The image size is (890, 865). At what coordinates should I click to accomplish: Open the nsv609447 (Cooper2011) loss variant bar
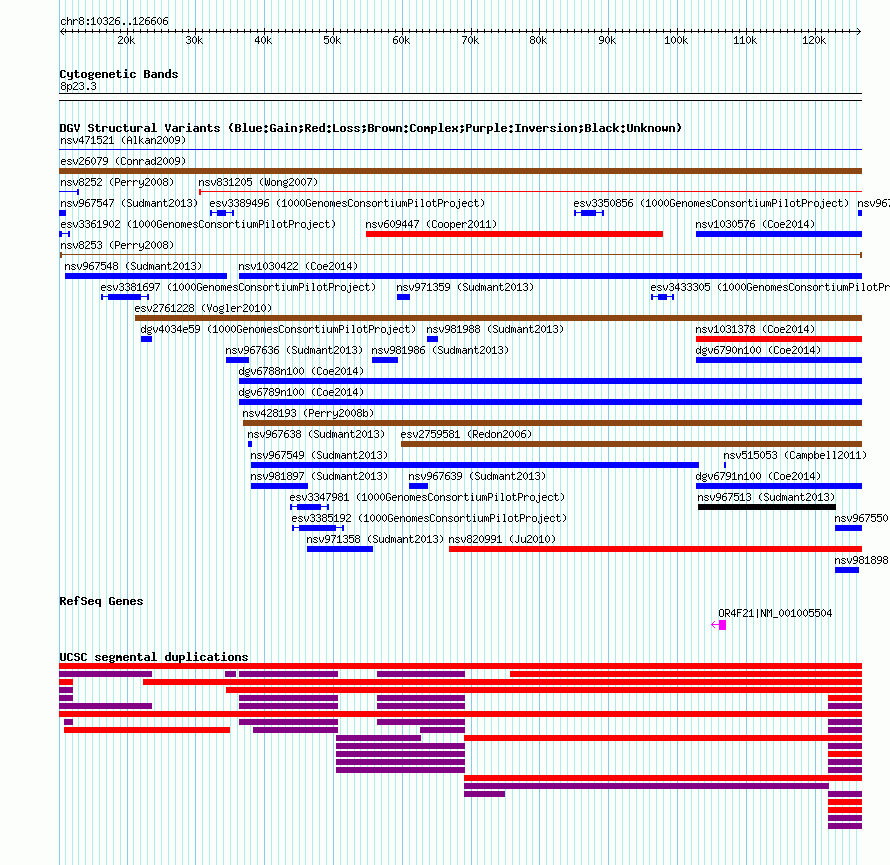(514, 234)
